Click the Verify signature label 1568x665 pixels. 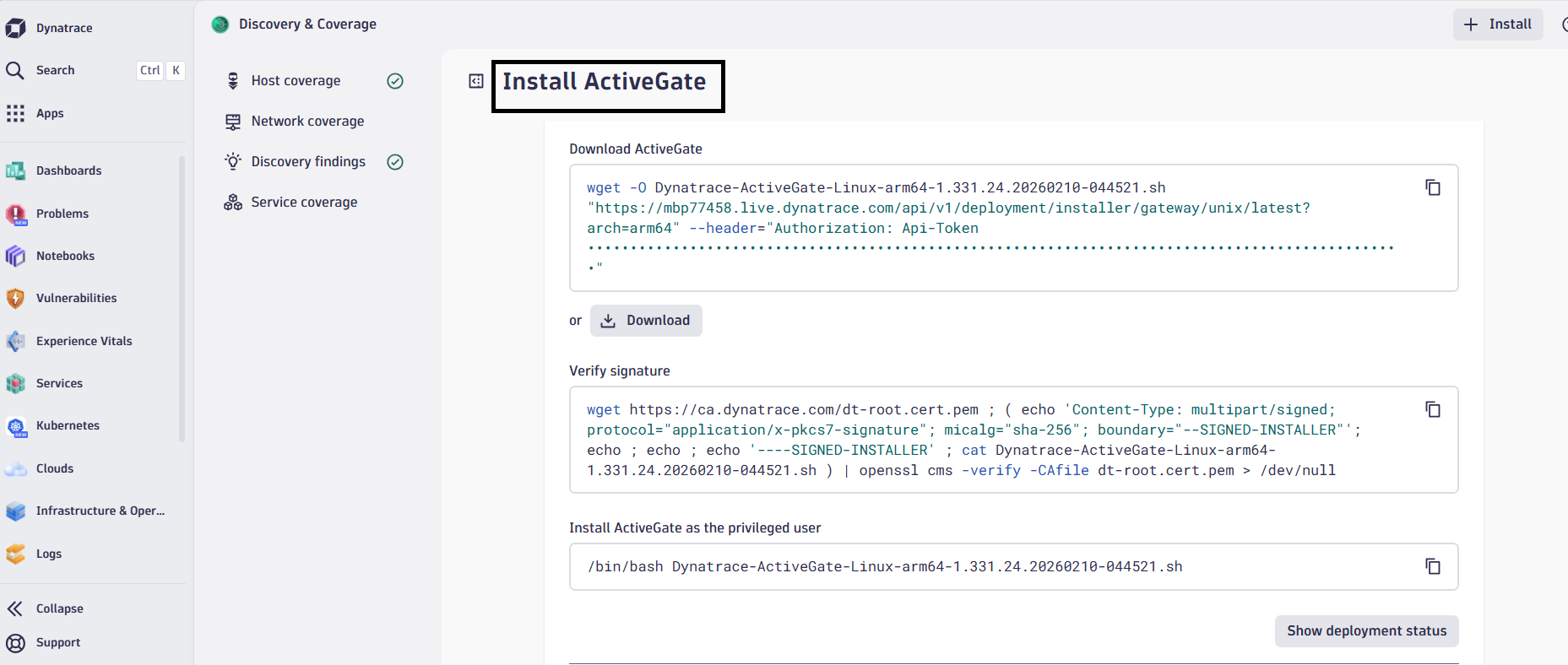click(620, 370)
